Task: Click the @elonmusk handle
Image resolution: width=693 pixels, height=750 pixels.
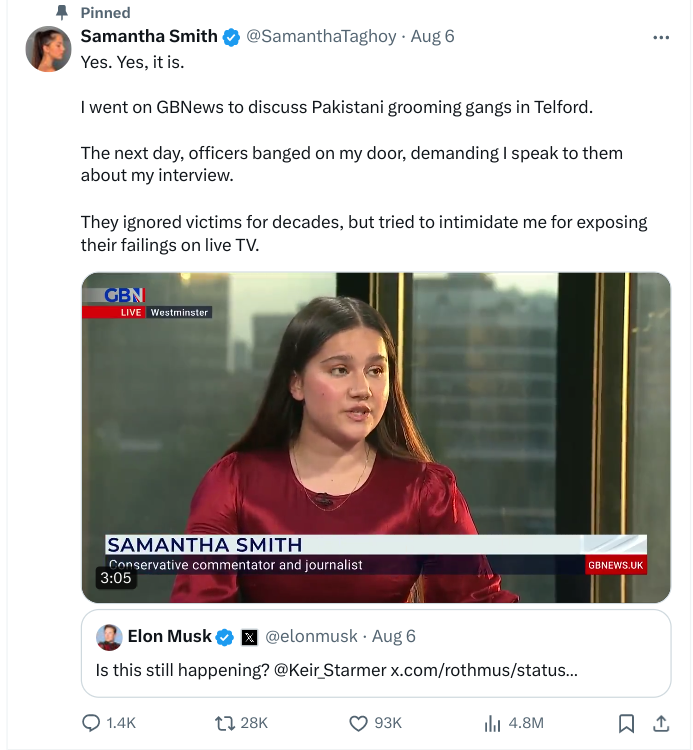Action: click(312, 637)
